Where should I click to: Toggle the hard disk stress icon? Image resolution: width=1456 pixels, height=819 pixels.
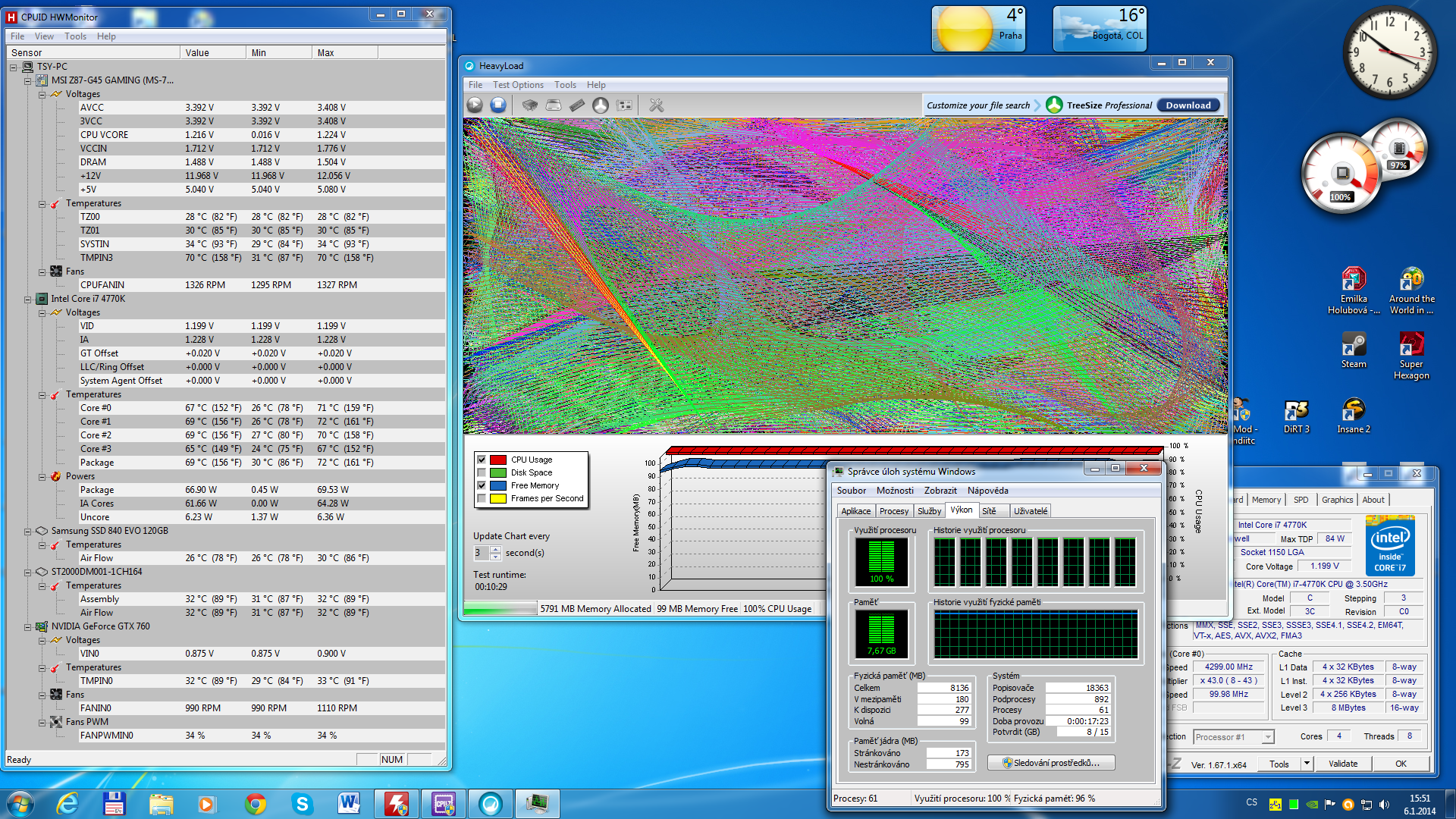[x=554, y=105]
